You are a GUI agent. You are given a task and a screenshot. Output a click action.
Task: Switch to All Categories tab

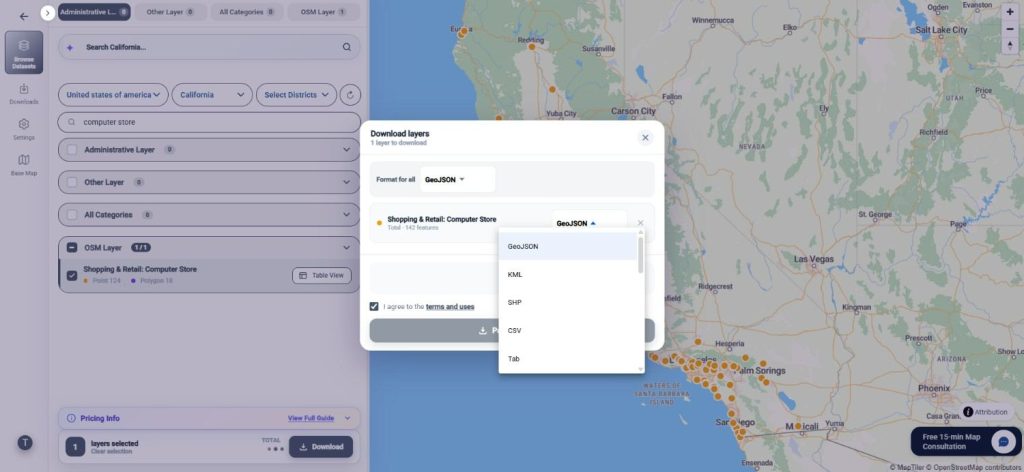pyautogui.click(x=247, y=12)
